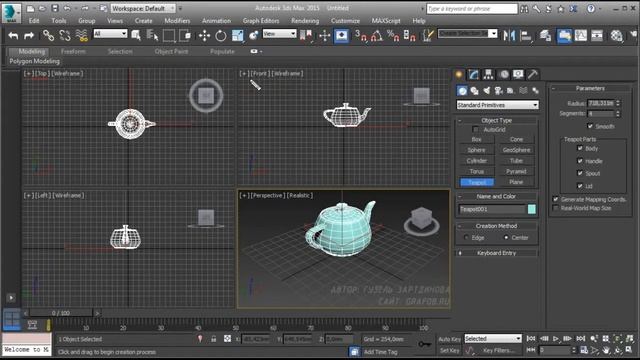Select the Lights category icon

coord(487,91)
